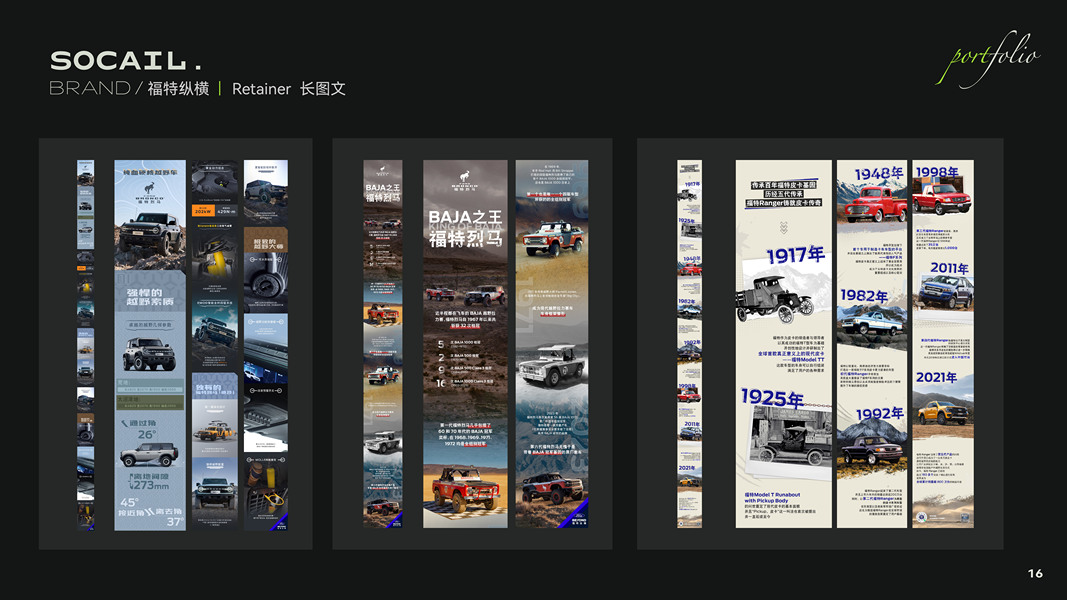Click the '2021年' heading
The image size is (1067, 600).
(x=936, y=377)
